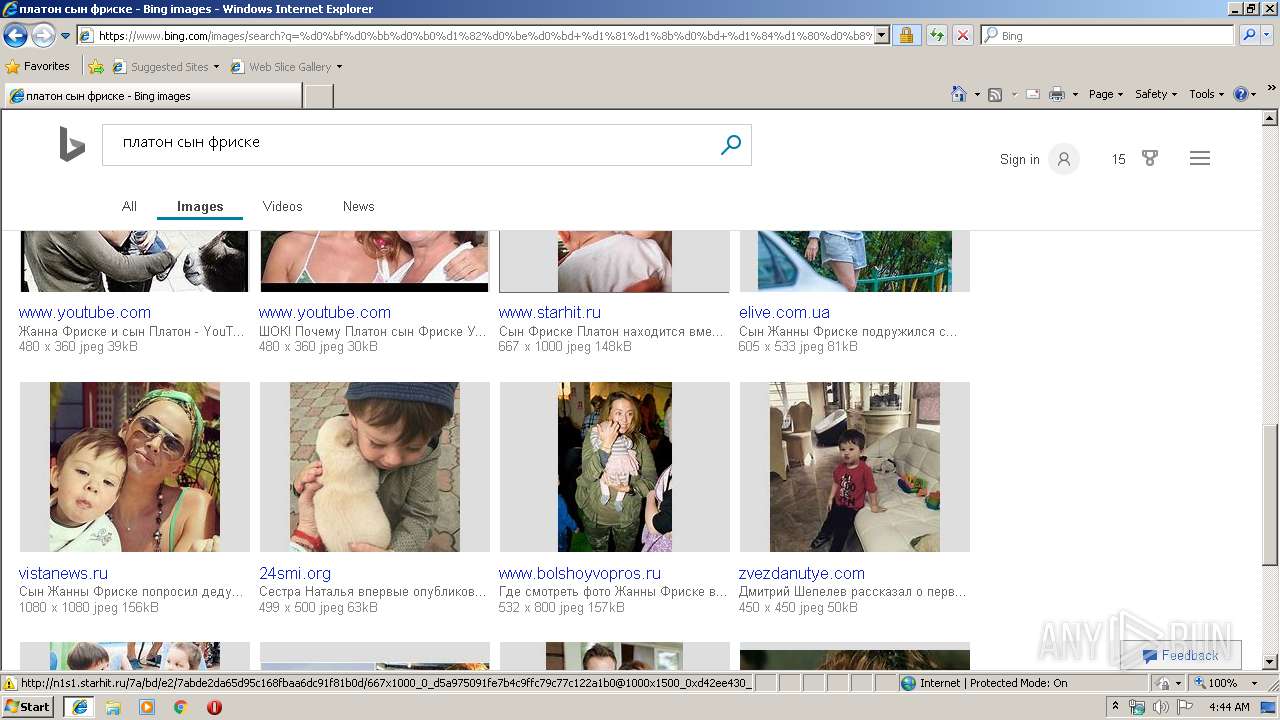1280x720 pixels.
Task: Click the browser toolbar Bing search box
Action: 1107,35
